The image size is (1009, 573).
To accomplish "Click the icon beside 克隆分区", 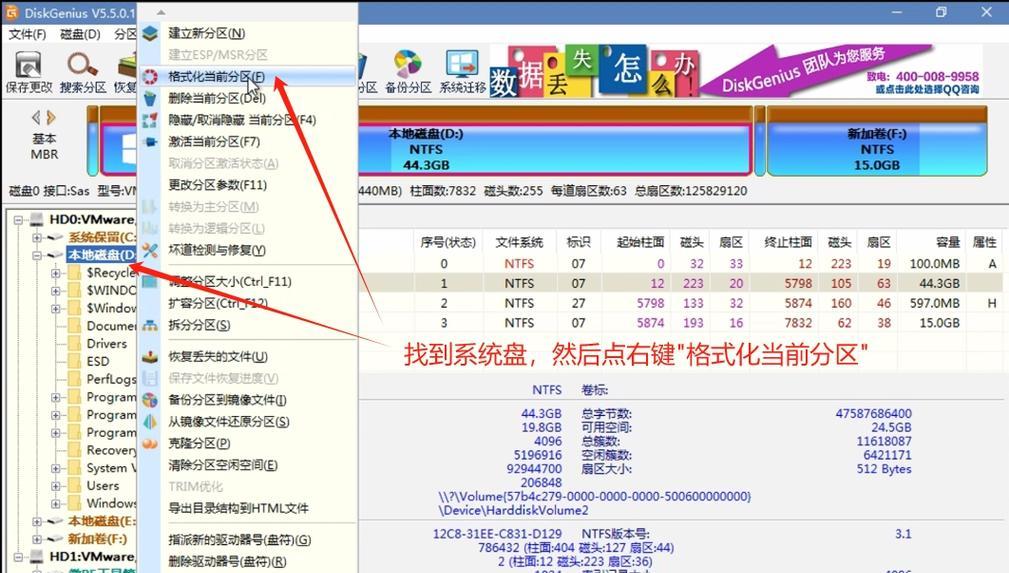I will pyautogui.click(x=150, y=444).
